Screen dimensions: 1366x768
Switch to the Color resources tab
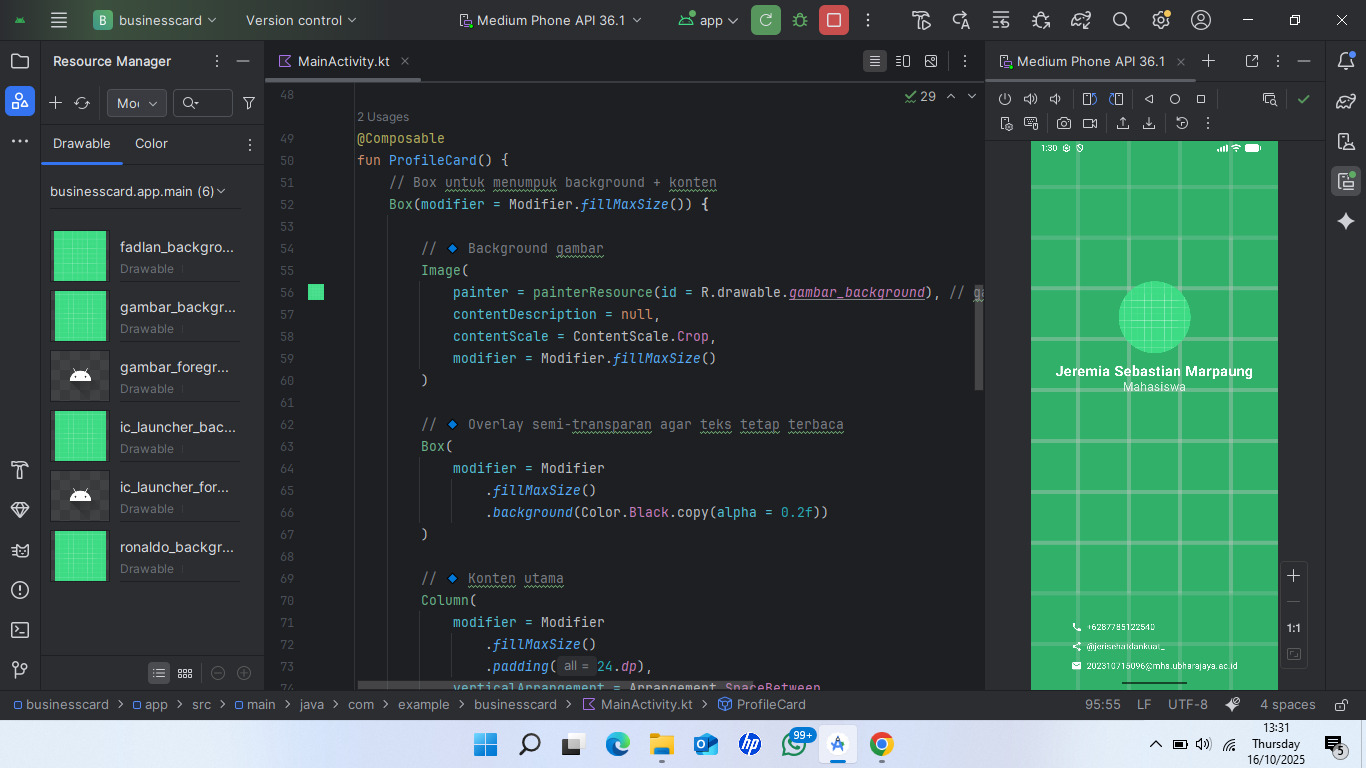click(151, 144)
